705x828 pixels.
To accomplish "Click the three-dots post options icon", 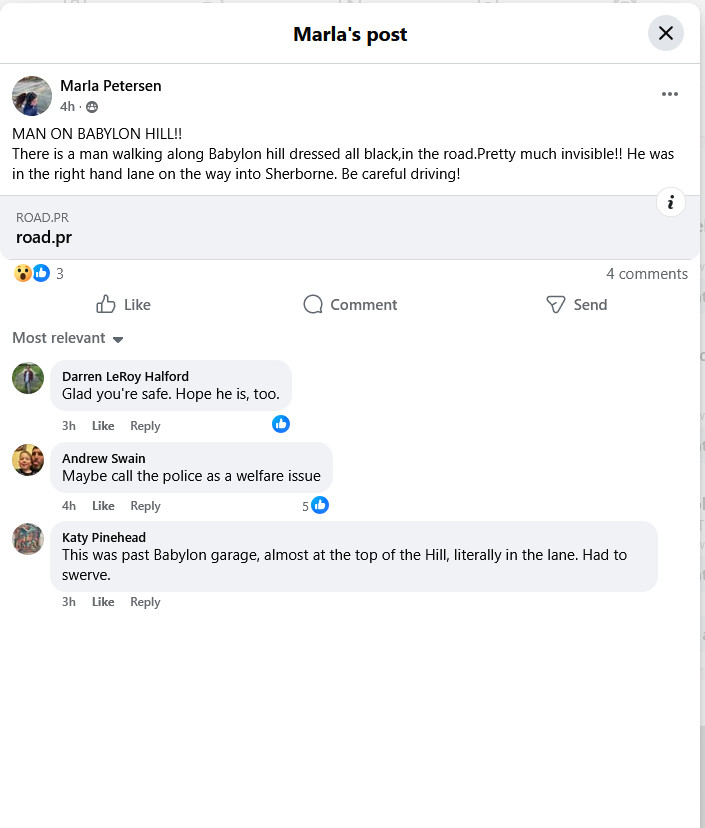I will click(669, 94).
